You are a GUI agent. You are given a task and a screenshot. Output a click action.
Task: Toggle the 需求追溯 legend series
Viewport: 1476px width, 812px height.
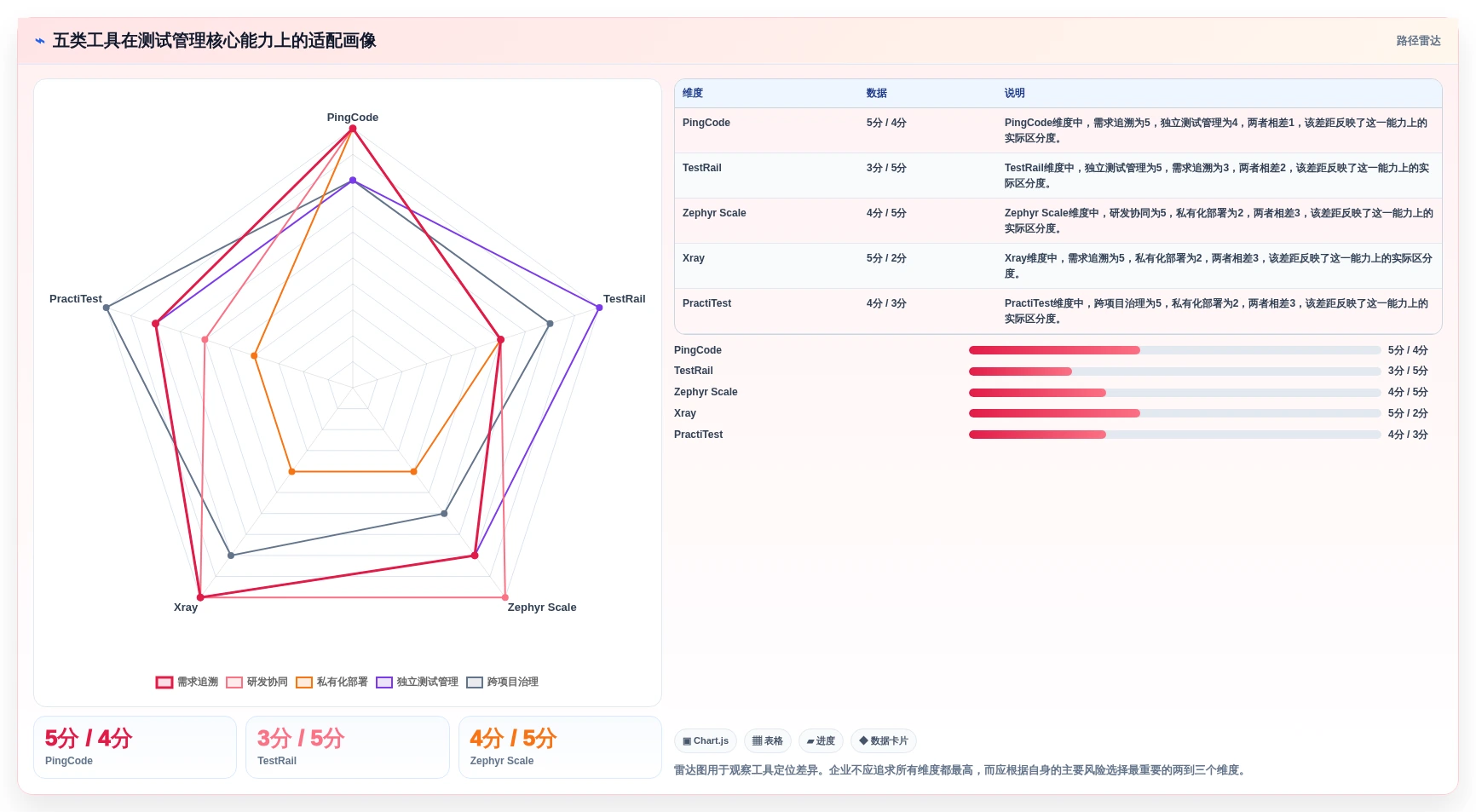pos(187,682)
